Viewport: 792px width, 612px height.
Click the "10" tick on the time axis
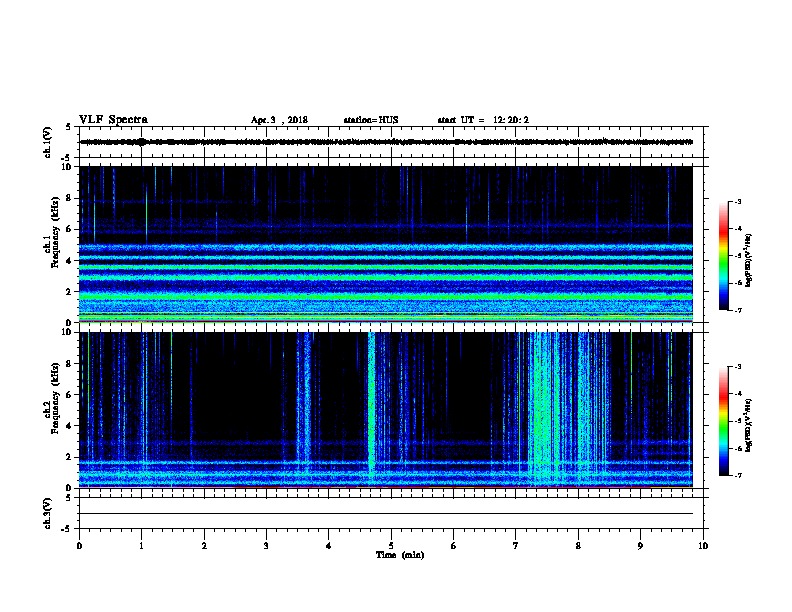coord(703,546)
